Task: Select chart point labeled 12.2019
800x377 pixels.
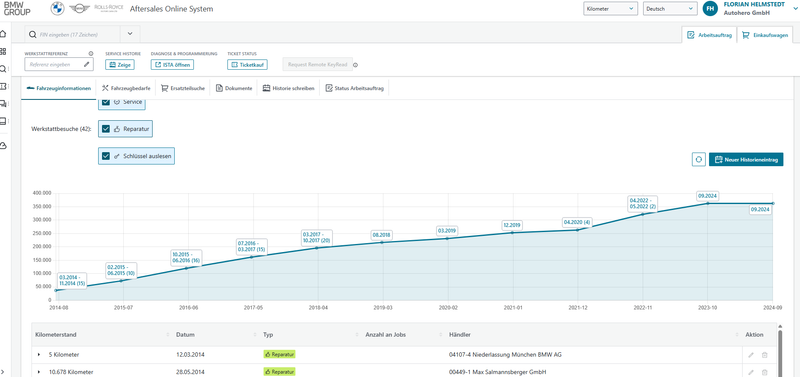Action: 512,225
